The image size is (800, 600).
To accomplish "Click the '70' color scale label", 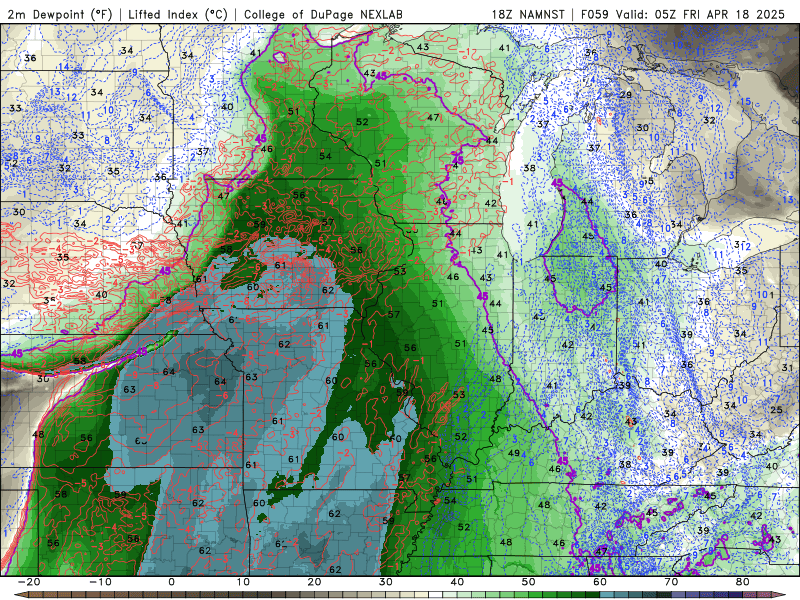I will pos(671,582).
